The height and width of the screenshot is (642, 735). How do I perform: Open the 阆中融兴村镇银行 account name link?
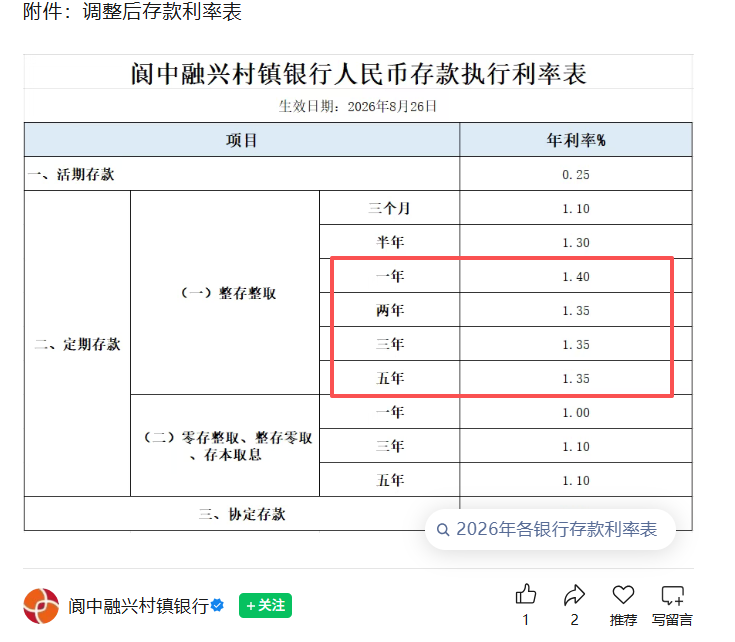pos(138,606)
